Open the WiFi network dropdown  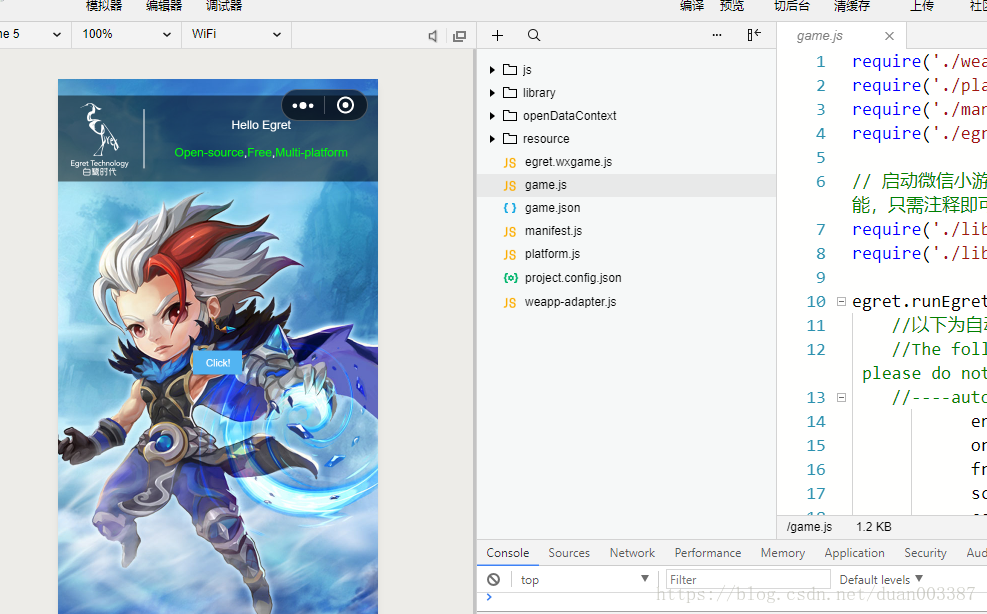pyautogui.click(x=236, y=34)
